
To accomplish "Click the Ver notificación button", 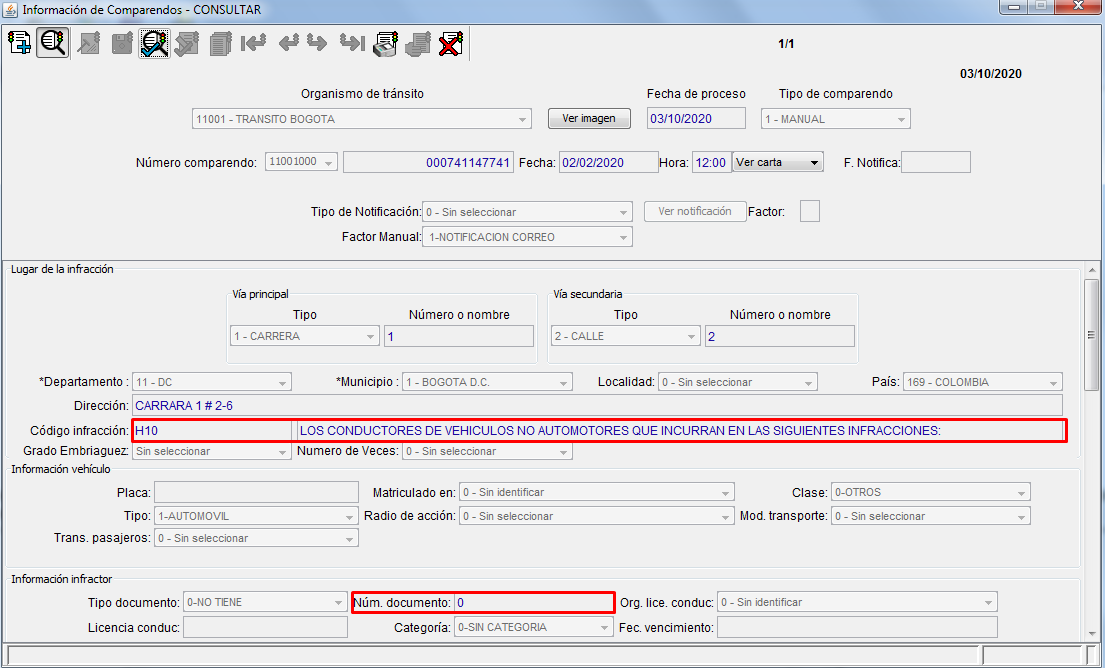I will 695,211.
